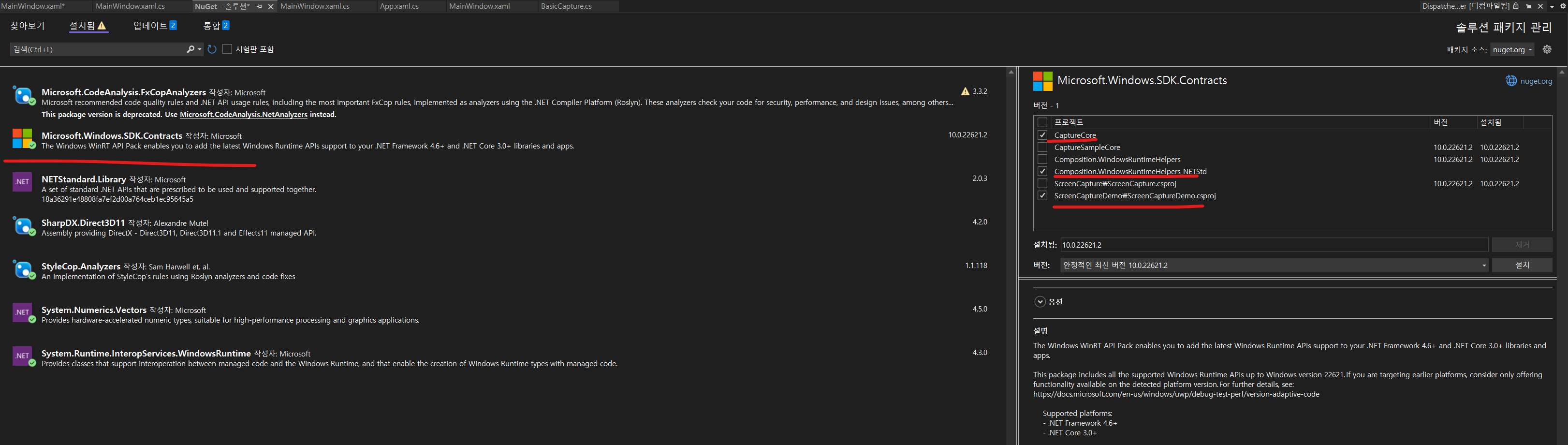Screen dimensions: 1568x445
Task: Click warning icon on installed tab
Action: [103, 26]
